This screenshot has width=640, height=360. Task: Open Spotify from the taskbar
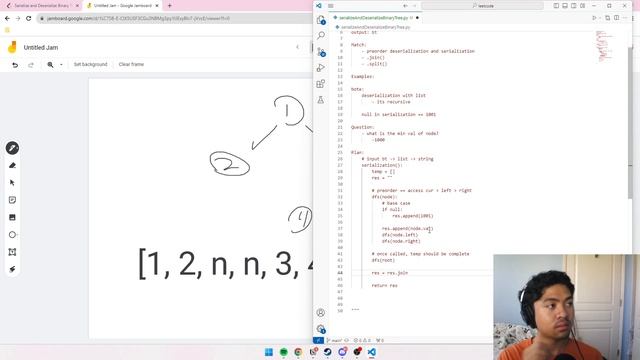tap(284, 352)
